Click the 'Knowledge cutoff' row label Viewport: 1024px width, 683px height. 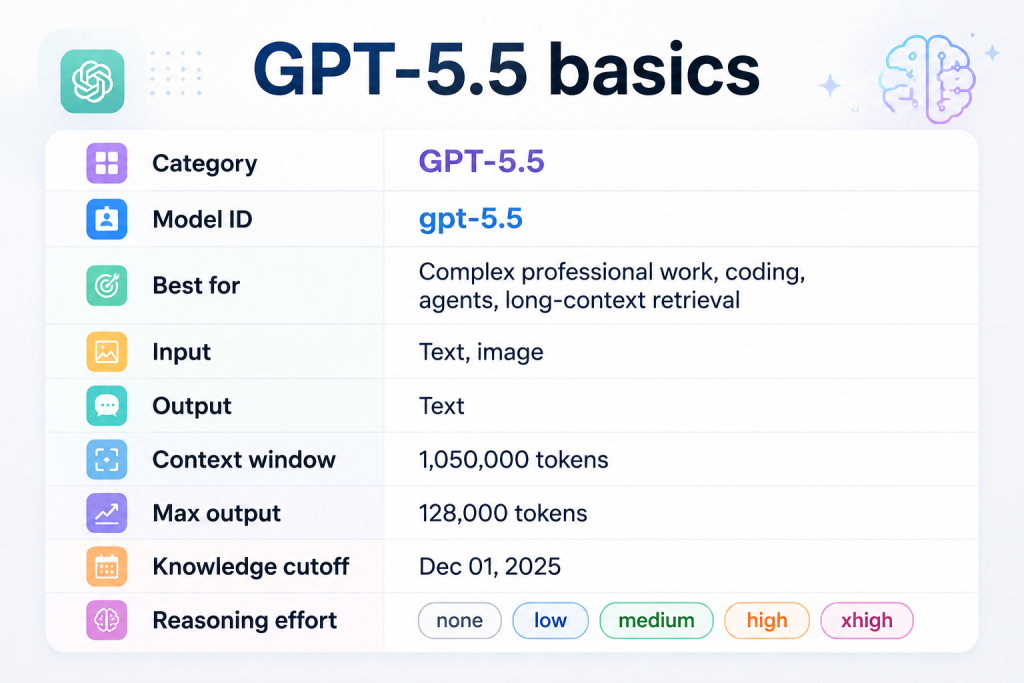tap(251, 567)
